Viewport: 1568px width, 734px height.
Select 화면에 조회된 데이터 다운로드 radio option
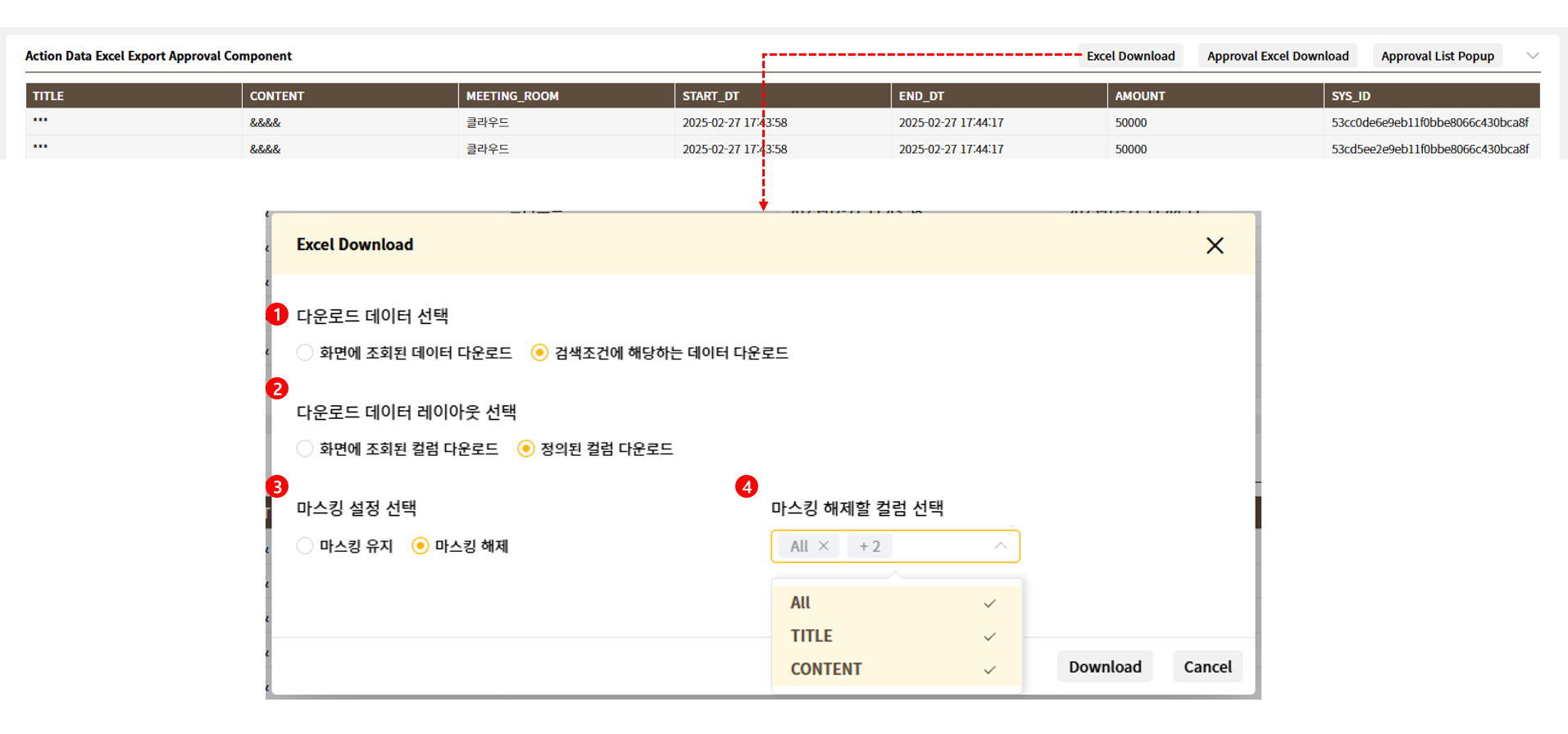(x=305, y=353)
